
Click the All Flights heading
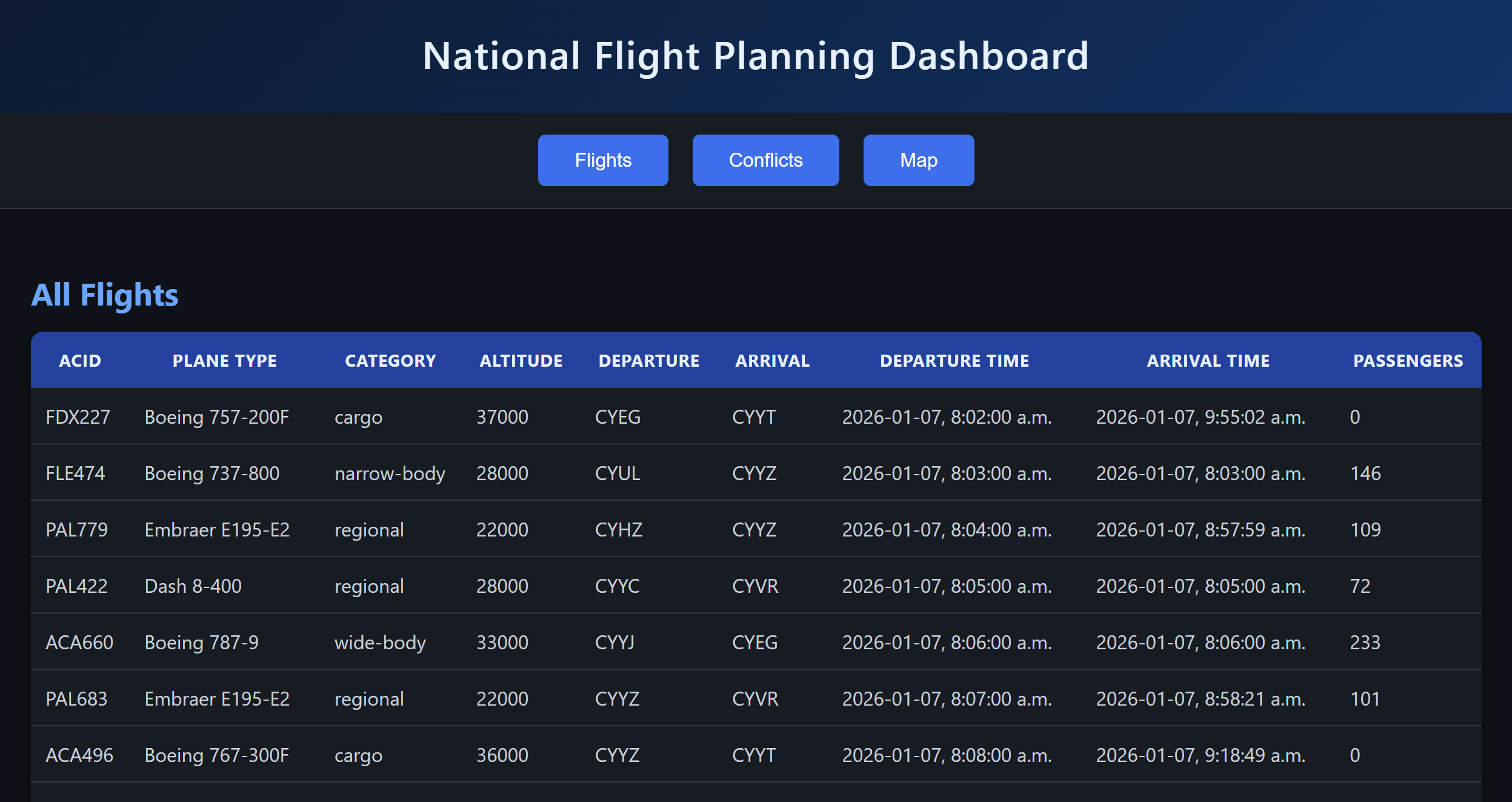tap(105, 295)
